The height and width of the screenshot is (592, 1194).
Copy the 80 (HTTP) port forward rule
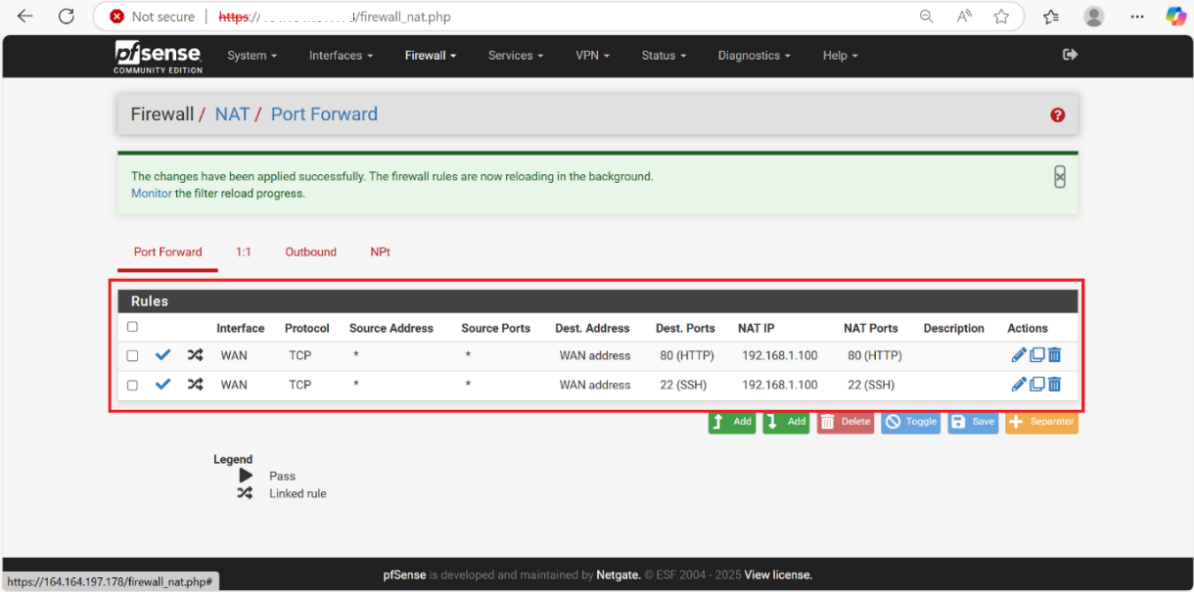click(1036, 355)
